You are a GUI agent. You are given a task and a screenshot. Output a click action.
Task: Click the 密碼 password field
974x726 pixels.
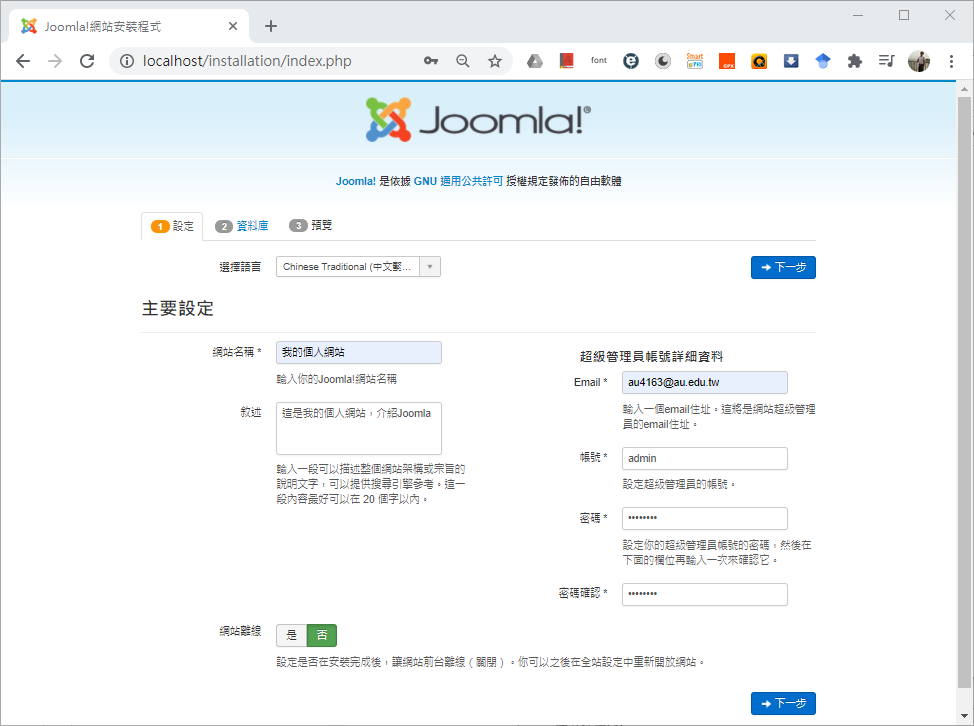(705, 519)
